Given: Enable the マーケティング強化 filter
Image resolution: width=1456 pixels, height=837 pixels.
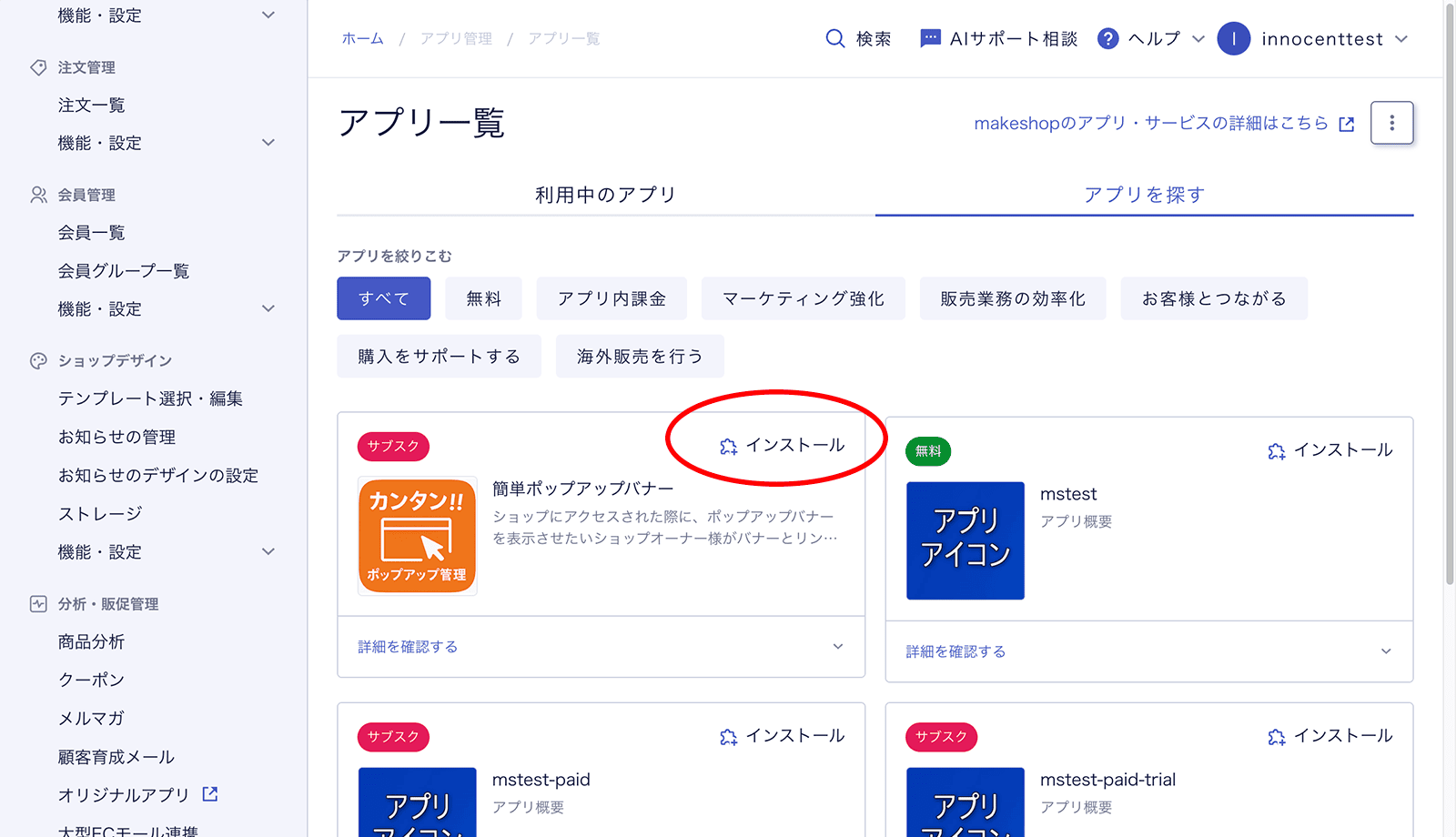Looking at the screenshot, I should 803,298.
